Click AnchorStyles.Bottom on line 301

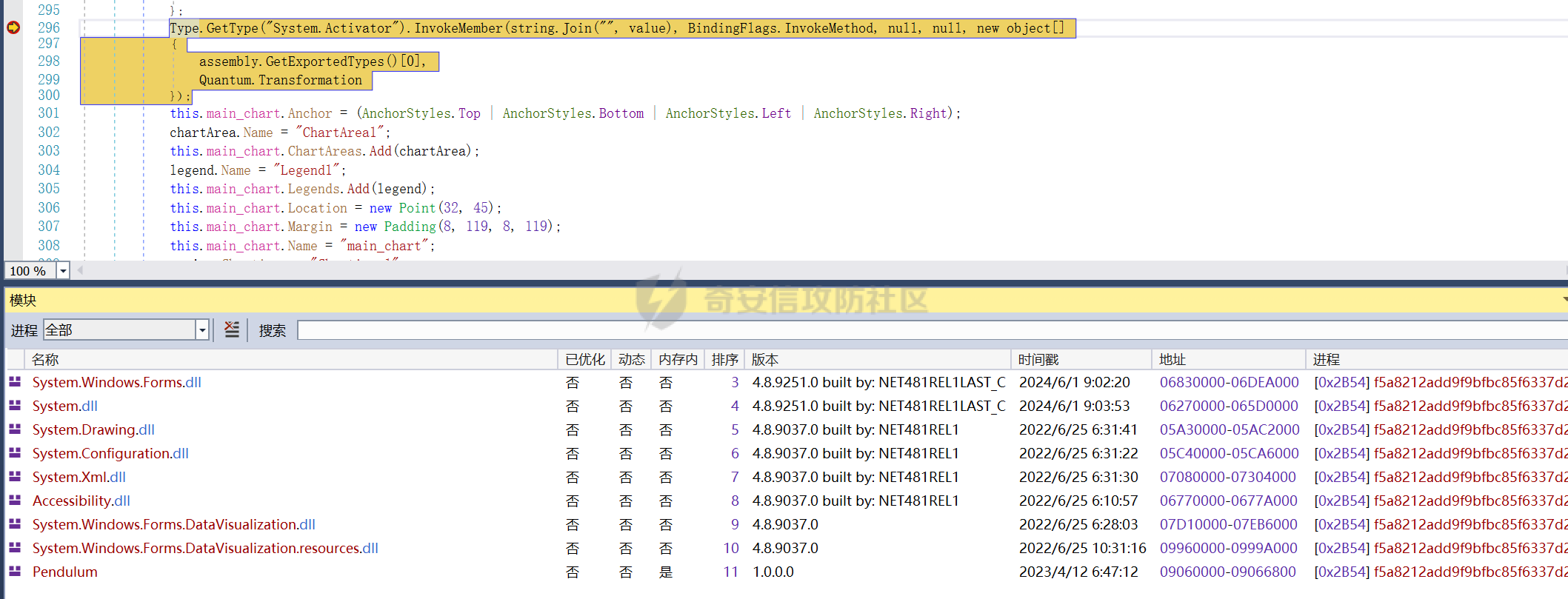click(x=573, y=113)
